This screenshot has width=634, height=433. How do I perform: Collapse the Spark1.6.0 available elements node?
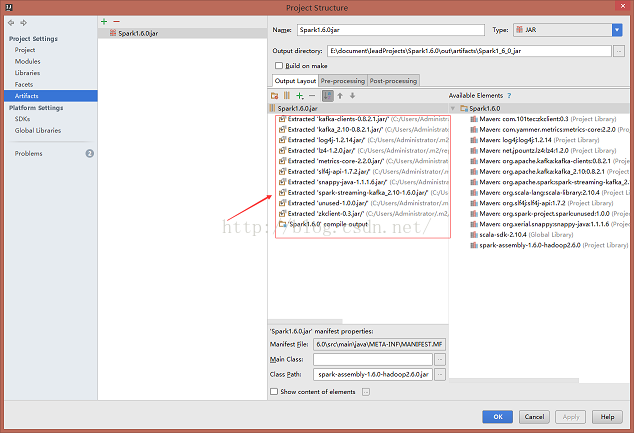click(453, 108)
